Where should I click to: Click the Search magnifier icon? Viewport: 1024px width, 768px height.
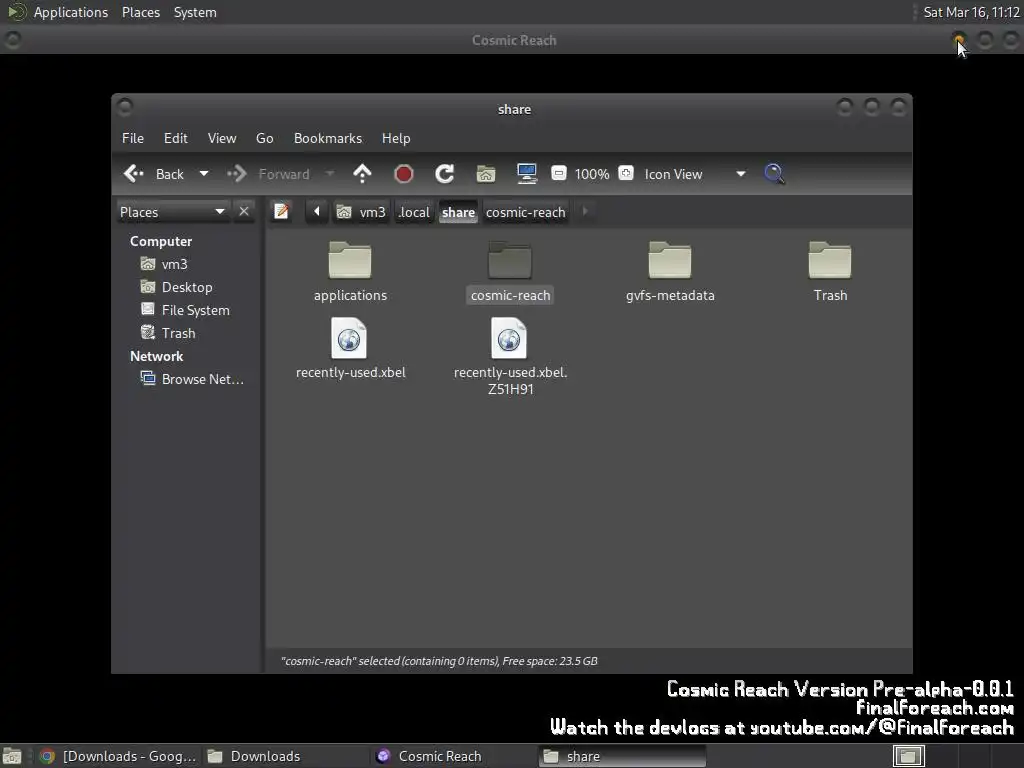tap(775, 174)
